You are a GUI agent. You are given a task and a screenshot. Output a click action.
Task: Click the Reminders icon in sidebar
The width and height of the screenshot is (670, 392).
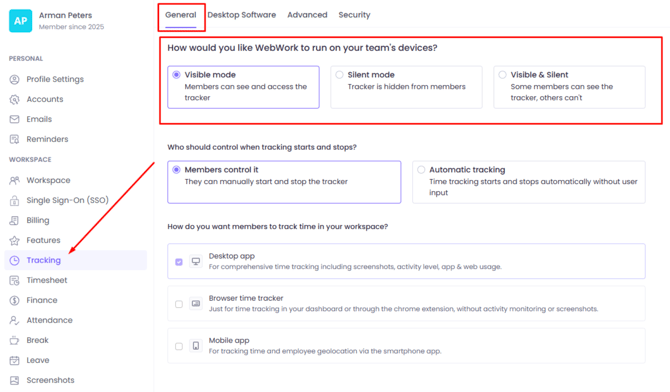(x=15, y=139)
